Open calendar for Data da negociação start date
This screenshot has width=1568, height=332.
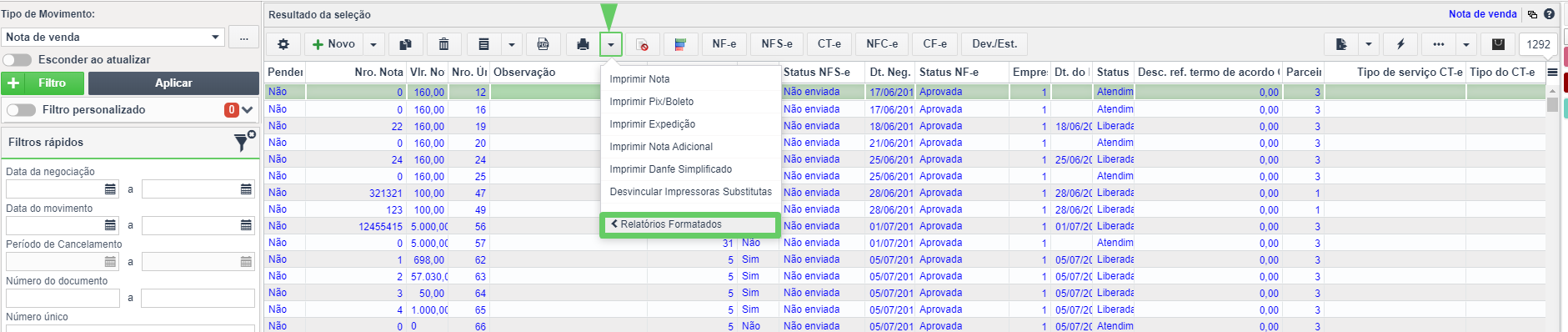click(x=110, y=189)
